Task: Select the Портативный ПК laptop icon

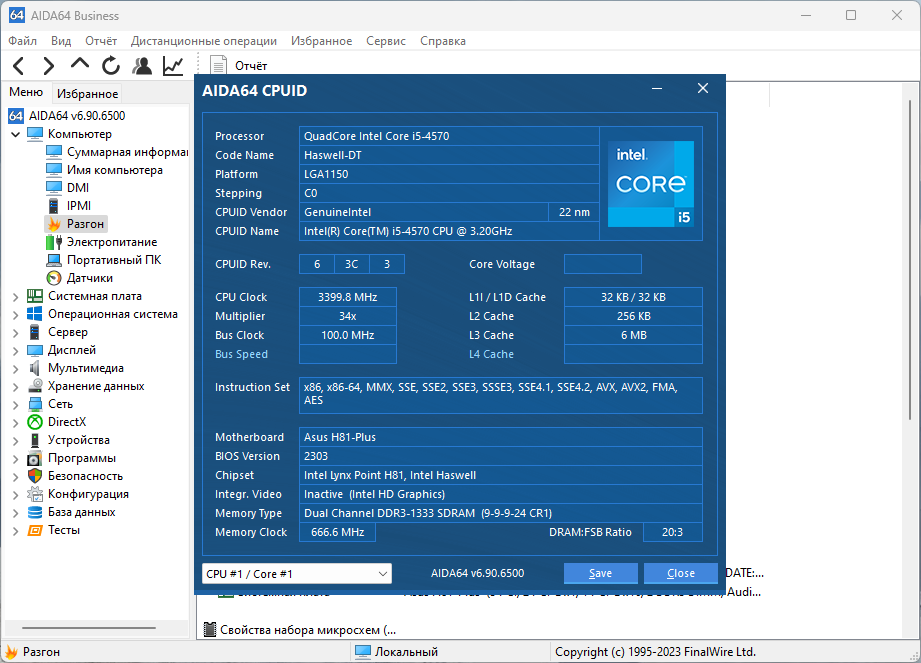Action: click(53, 260)
